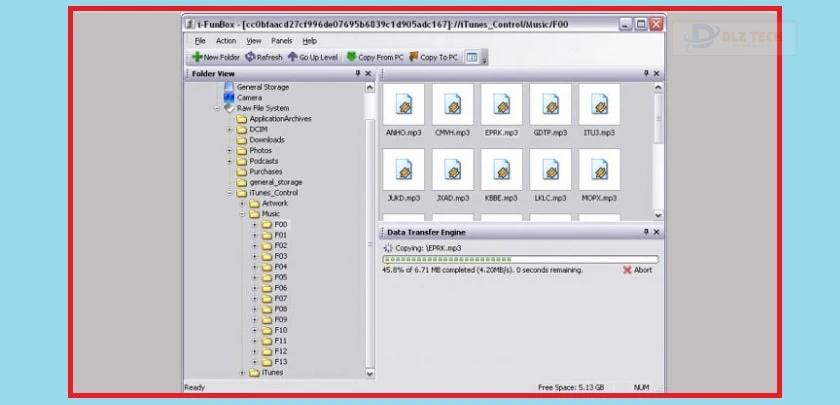Select the F10 folder
Screen dimensions: 840x405
pos(281,330)
